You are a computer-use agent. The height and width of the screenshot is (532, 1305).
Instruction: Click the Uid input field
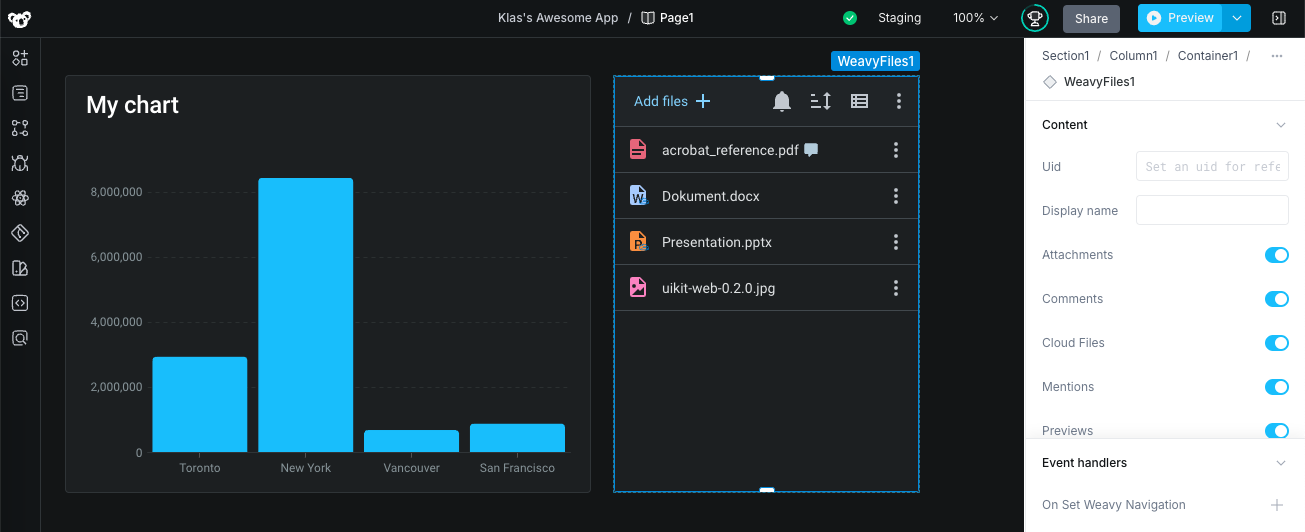pyautogui.click(x=1212, y=166)
